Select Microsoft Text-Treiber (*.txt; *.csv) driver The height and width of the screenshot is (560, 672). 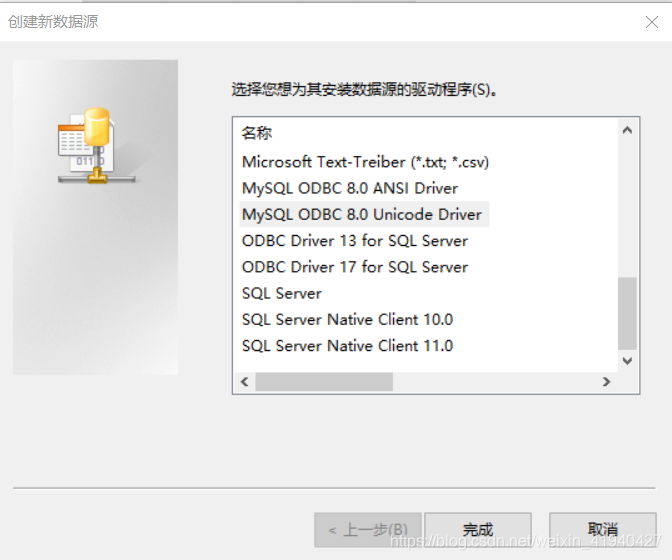[365, 162]
